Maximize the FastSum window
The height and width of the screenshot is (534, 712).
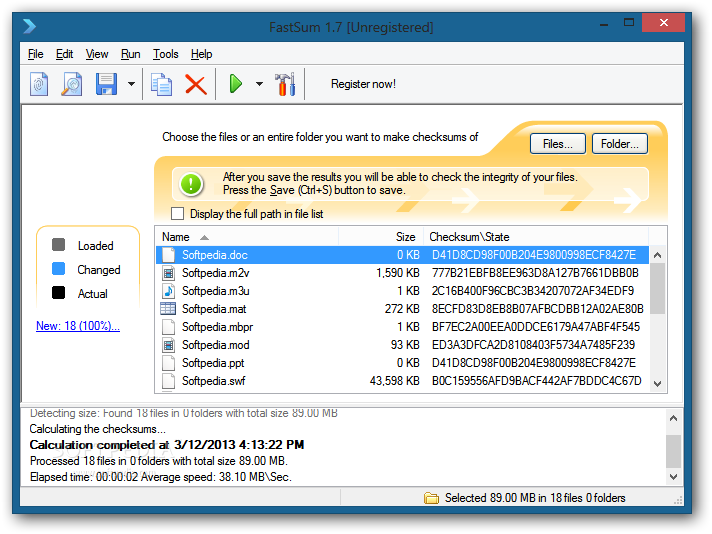point(629,23)
